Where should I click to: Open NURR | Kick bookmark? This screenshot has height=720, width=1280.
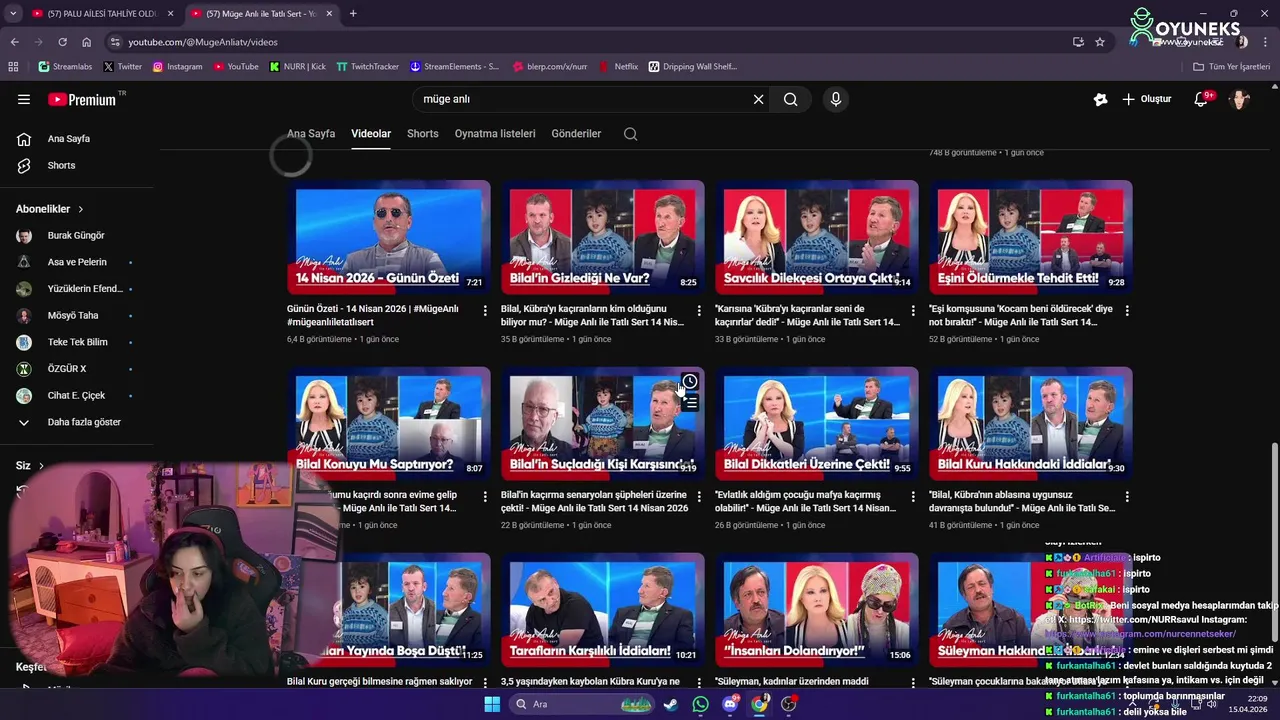pos(297,67)
